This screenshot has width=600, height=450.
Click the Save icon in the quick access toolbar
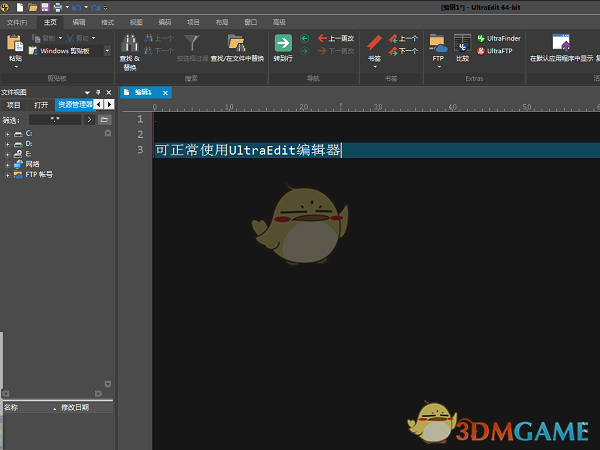(45, 7)
